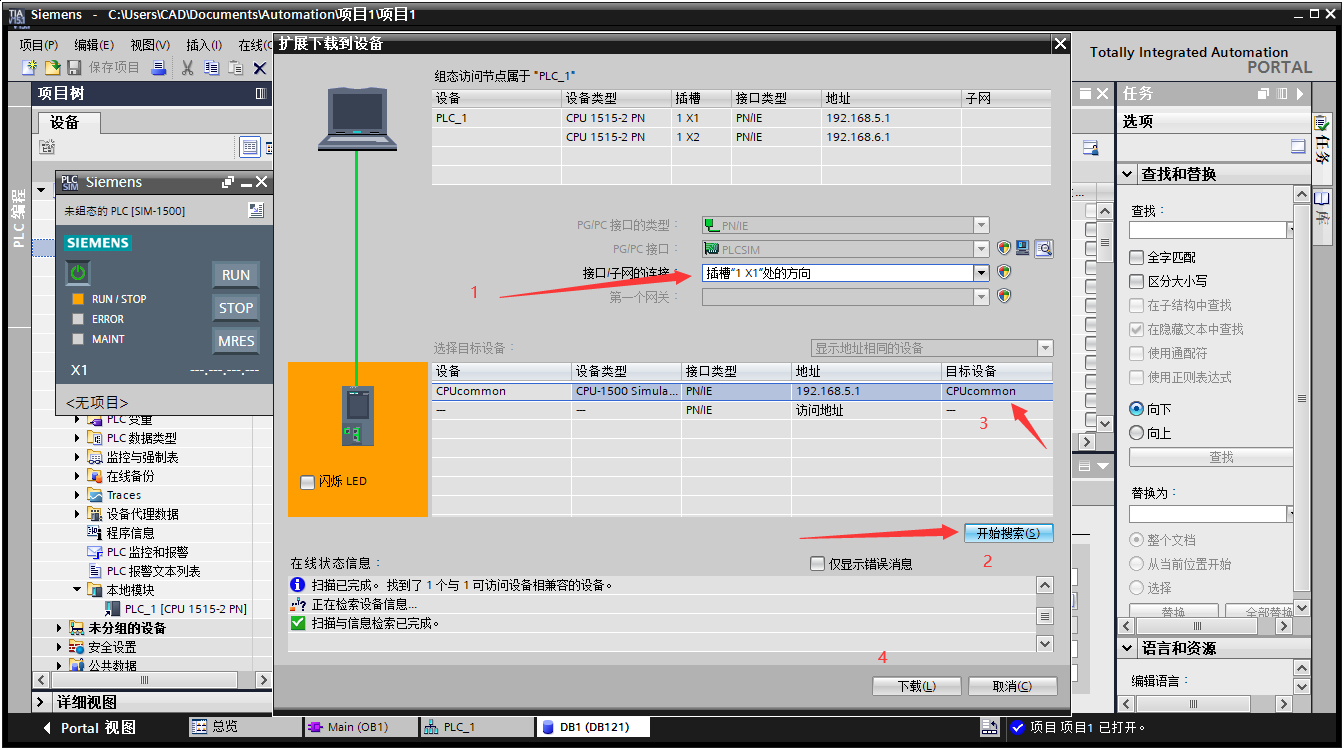Check the 全字匹配 option
Viewport: 1344px width, 750px height.
tap(1136, 257)
